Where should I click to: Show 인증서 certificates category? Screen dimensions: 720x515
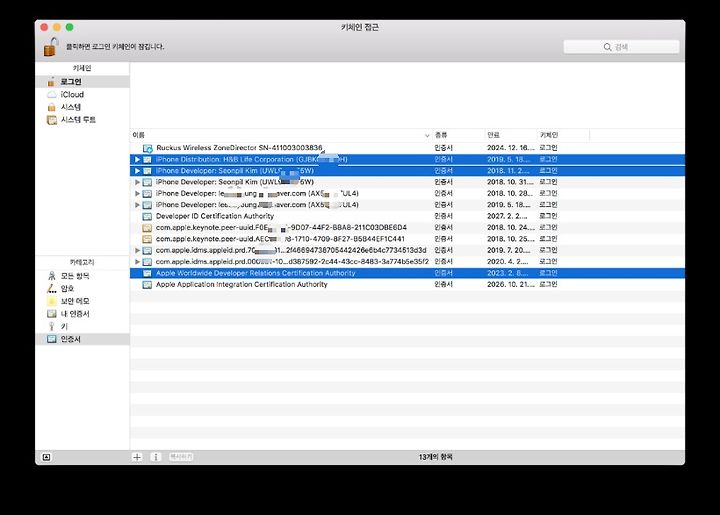click(x=83, y=339)
